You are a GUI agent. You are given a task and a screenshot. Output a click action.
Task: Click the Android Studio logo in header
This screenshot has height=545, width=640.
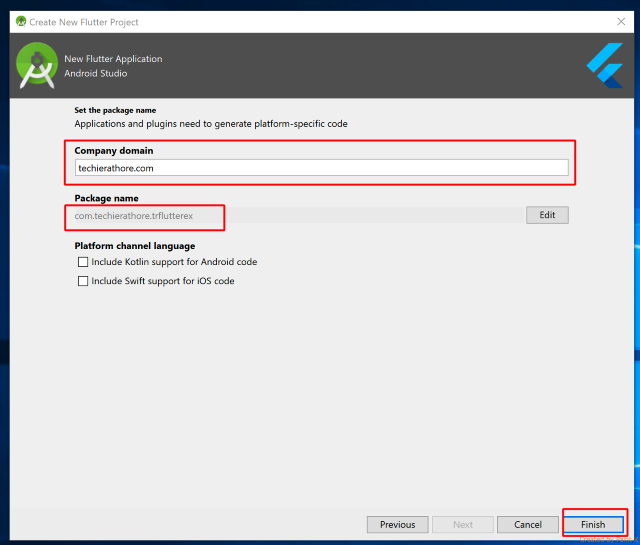tap(37, 65)
